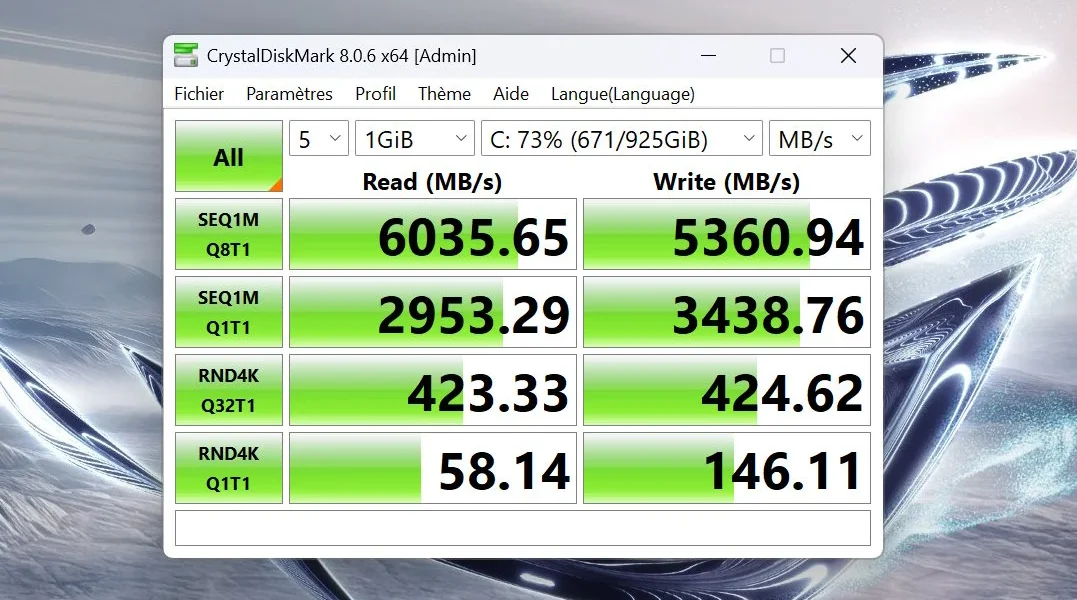
Task: Click the CrystalDiskMark application icon in title bar
Action: 185,55
